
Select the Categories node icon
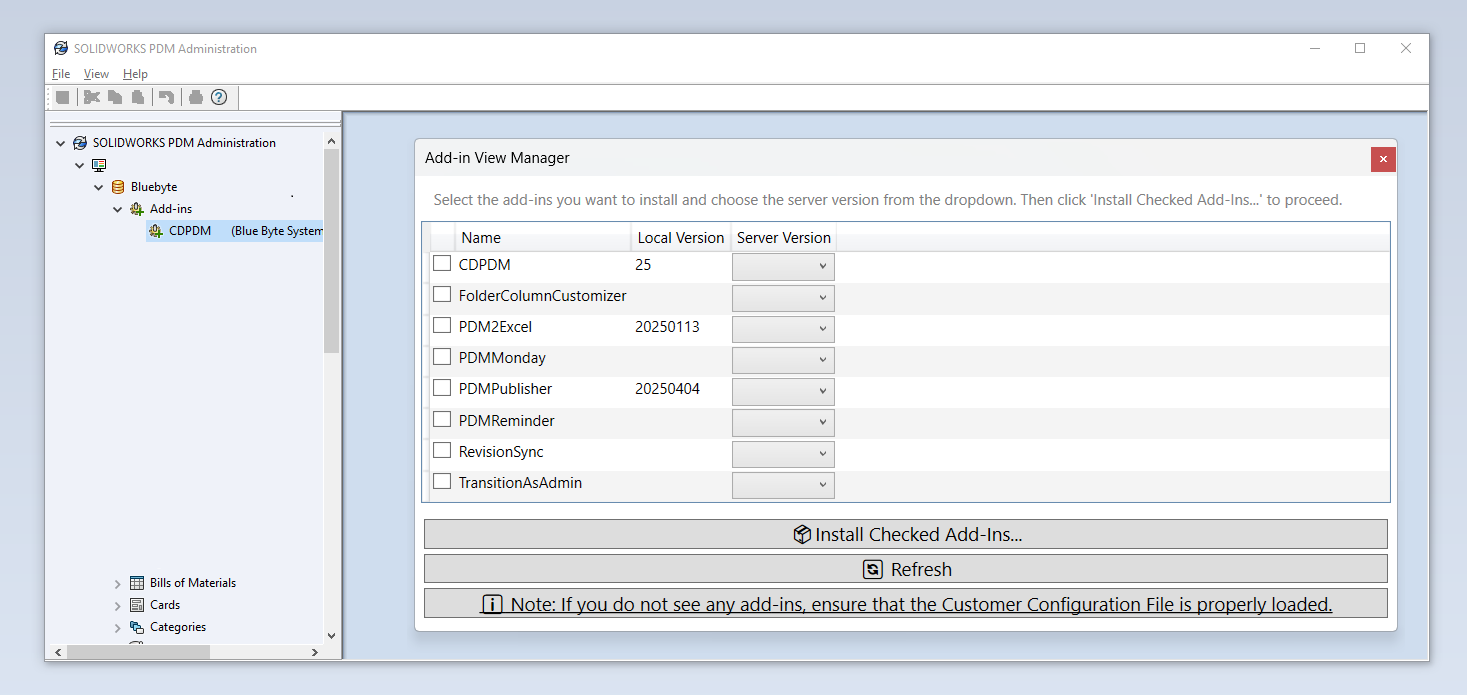coord(137,627)
